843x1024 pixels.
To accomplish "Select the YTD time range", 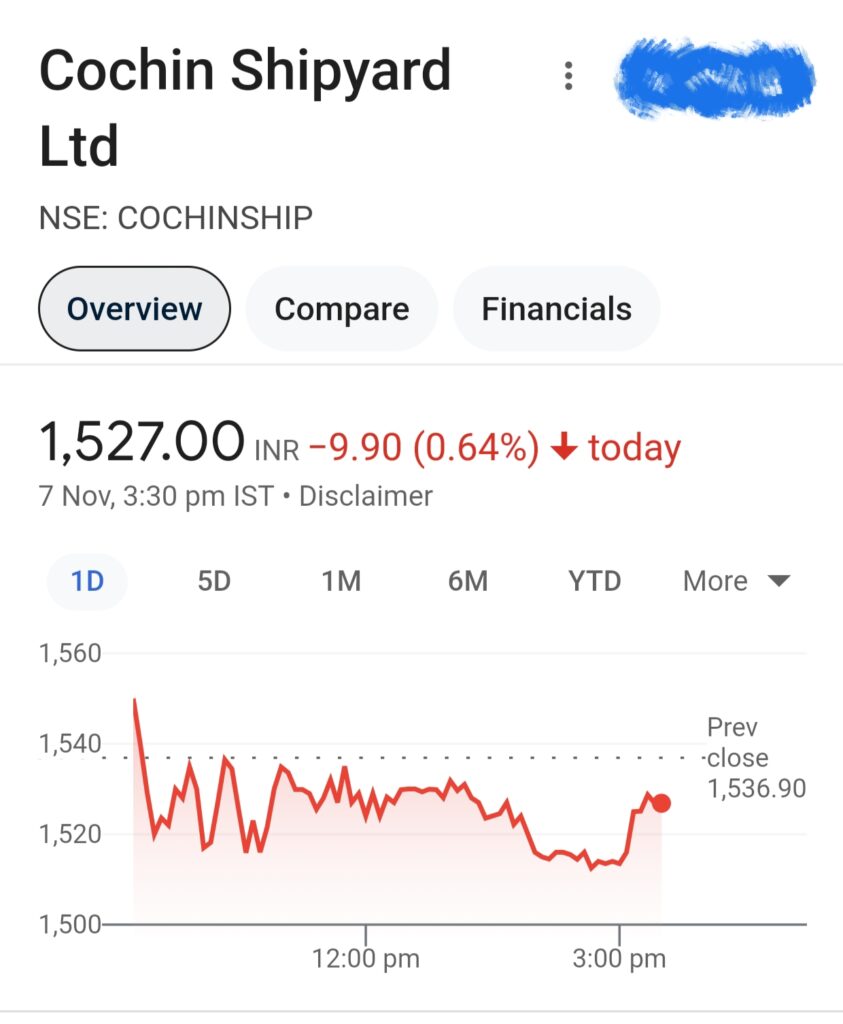I will [594, 581].
